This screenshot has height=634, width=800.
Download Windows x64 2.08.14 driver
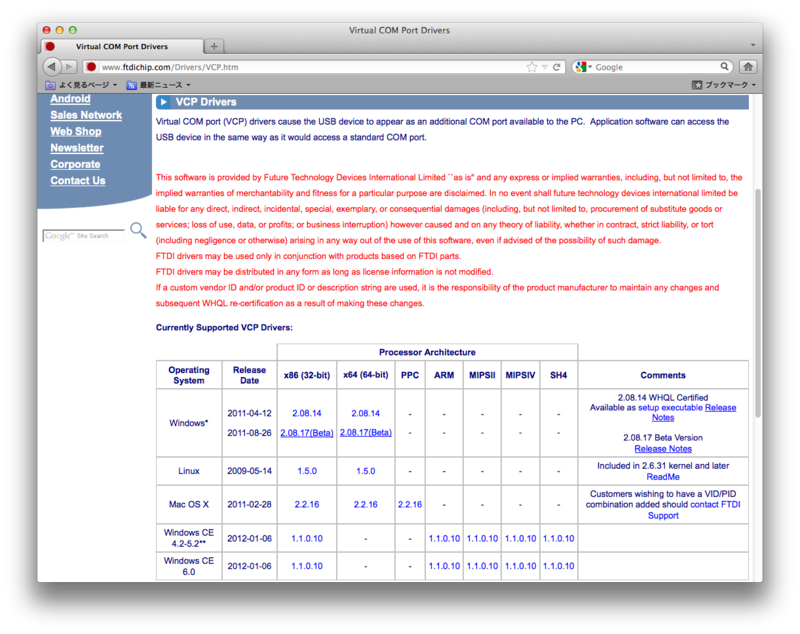[365, 413]
